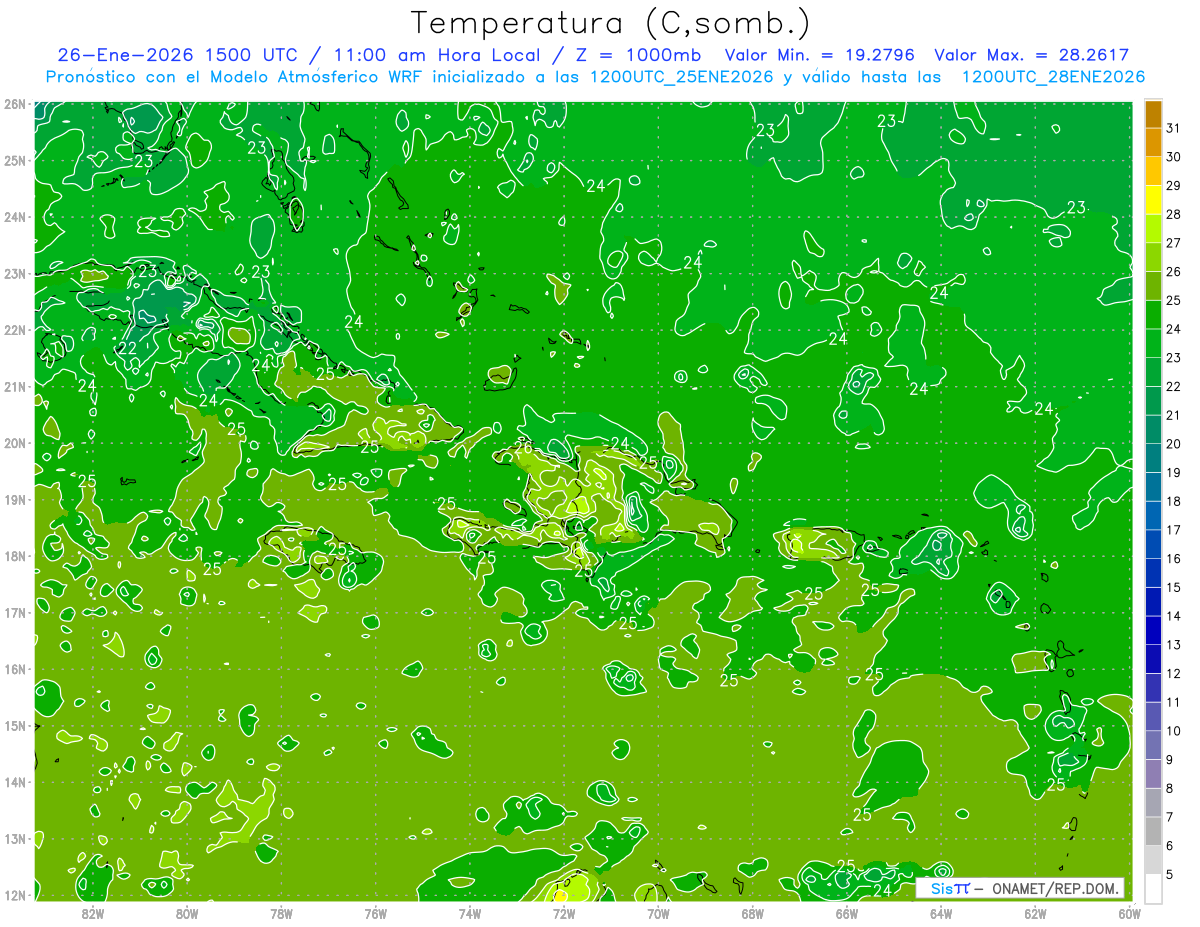The width and height of the screenshot is (1200, 927).
Task: Click the '13N' latitude axis label
Action: [x=15, y=838]
